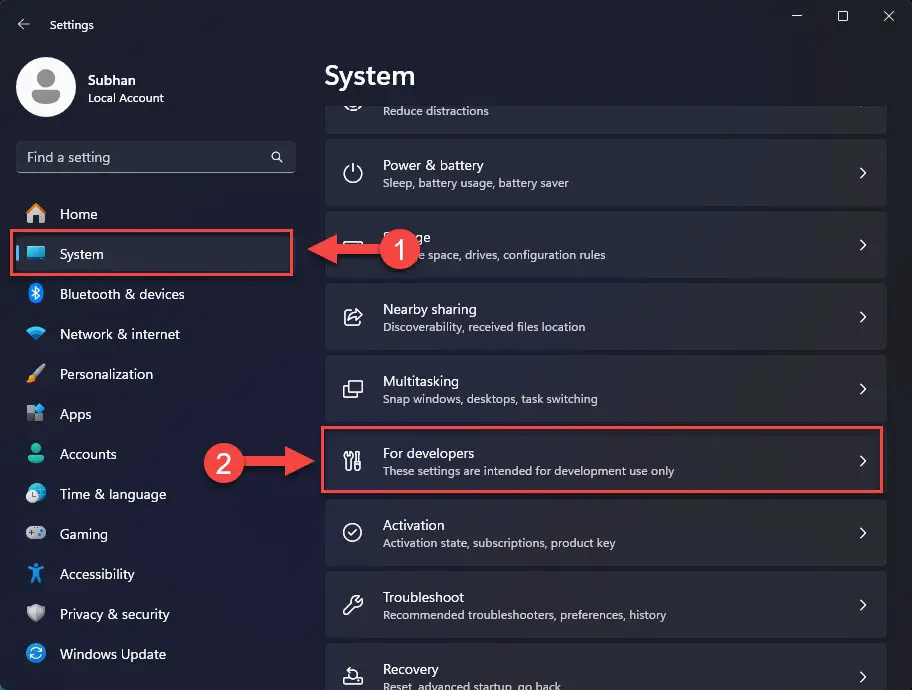The height and width of the screenshot is (690, 912).
Task: Click the Recovery icon
Action: point(352,676)
